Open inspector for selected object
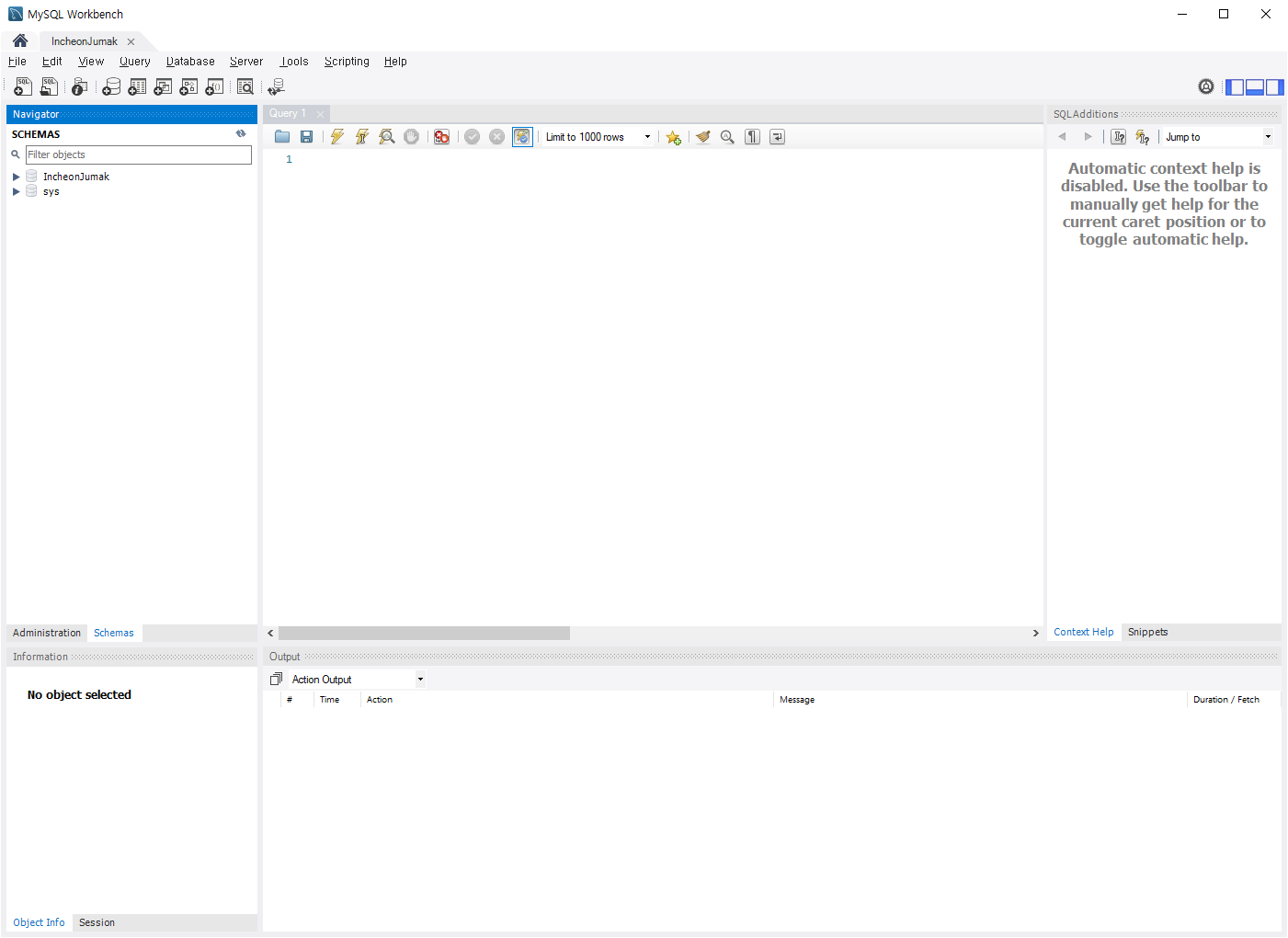Viewport: 1288px width, 938px height. (80, 86)
